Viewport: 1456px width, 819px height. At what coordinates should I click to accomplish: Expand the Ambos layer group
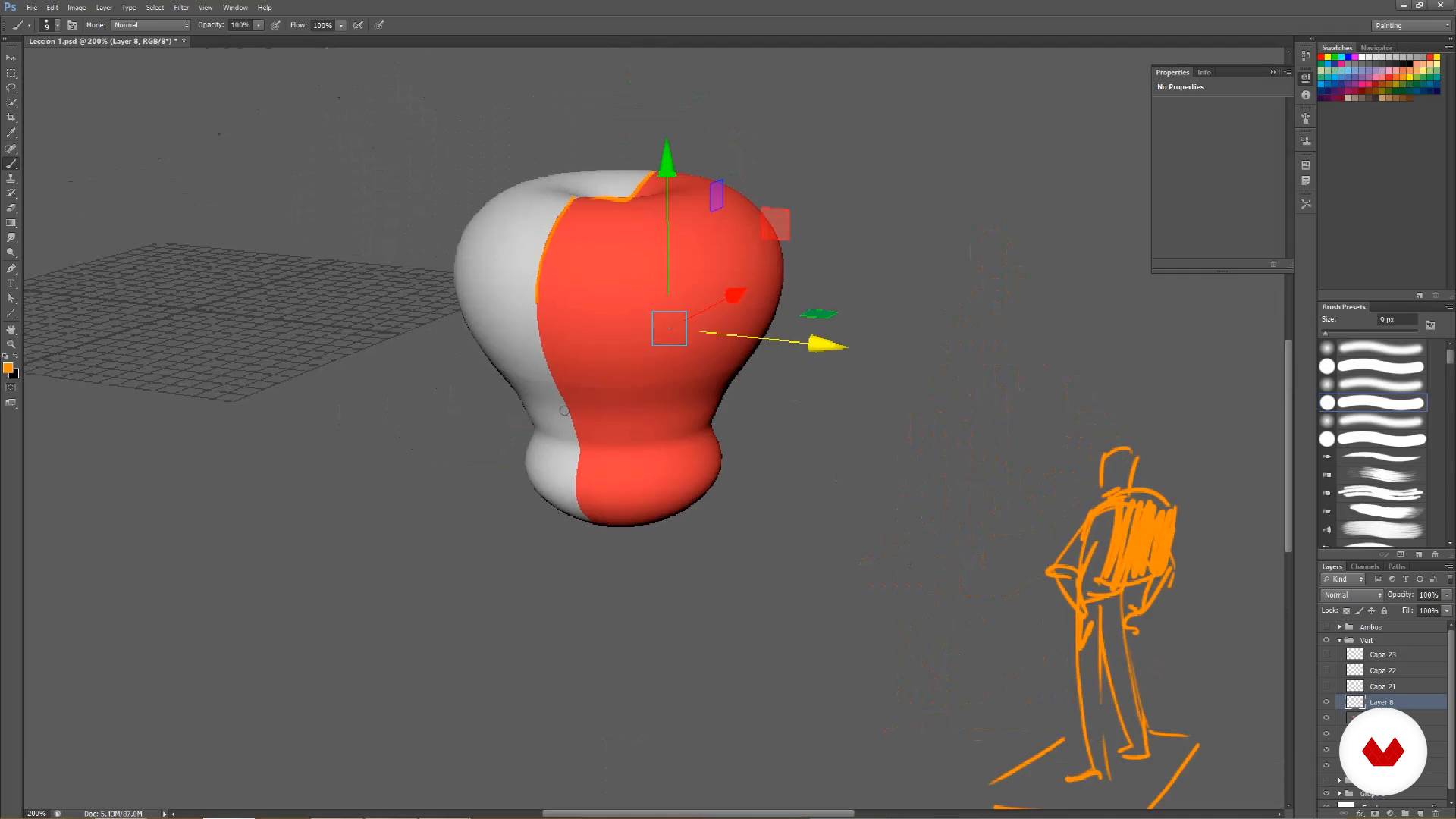[x=1340, y=627]
